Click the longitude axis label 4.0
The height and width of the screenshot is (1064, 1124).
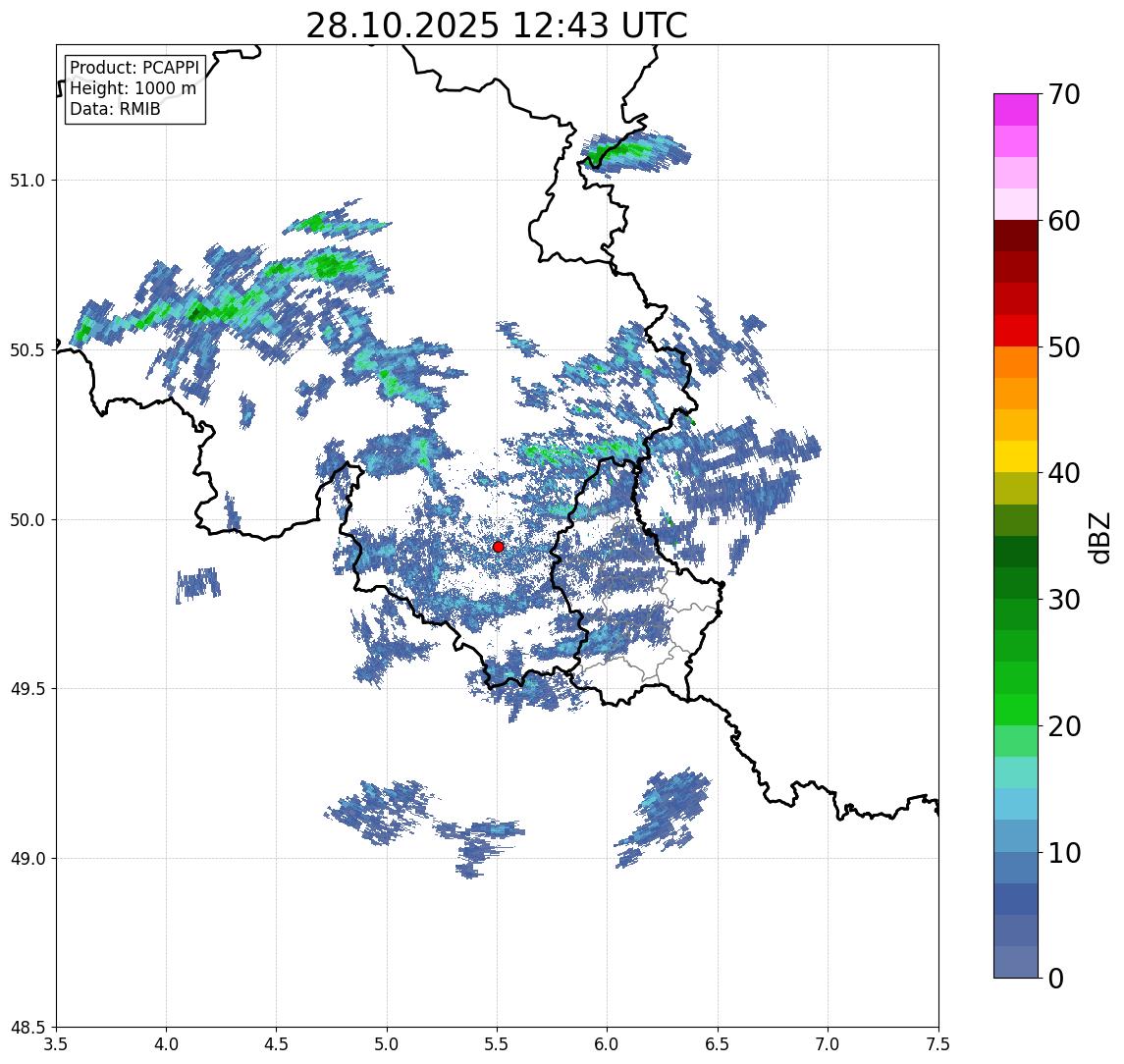(166, 1044)
